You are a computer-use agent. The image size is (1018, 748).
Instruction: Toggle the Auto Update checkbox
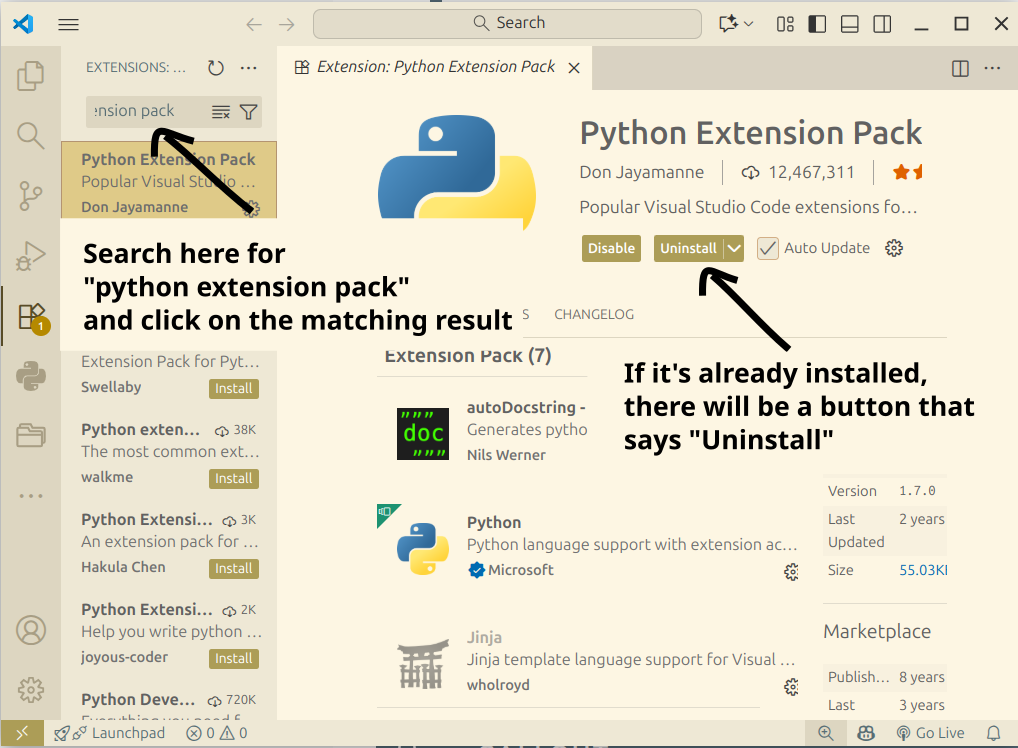[767, 248]
